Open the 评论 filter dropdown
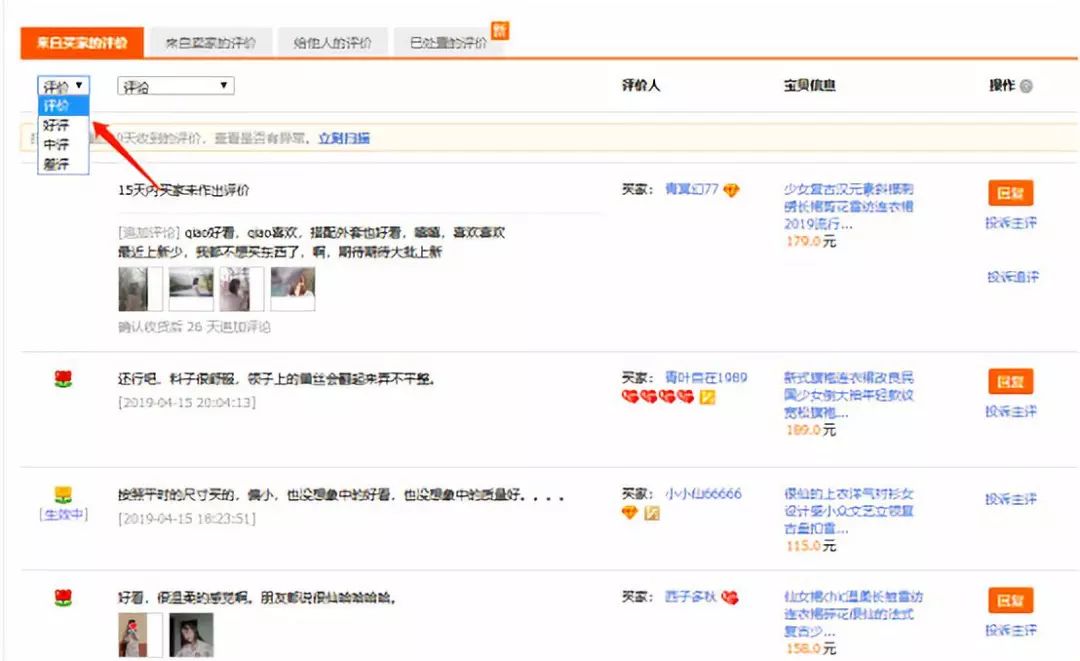 [175, 85]
